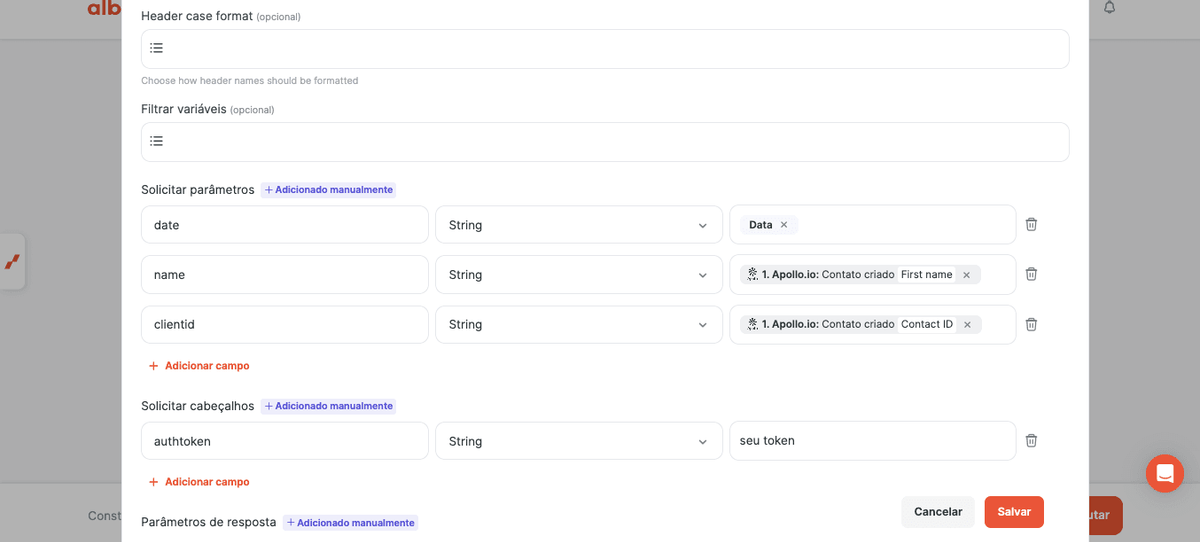1200x542 pixels.
Task: Save with the Salvar button
Action: point(1014,512)
